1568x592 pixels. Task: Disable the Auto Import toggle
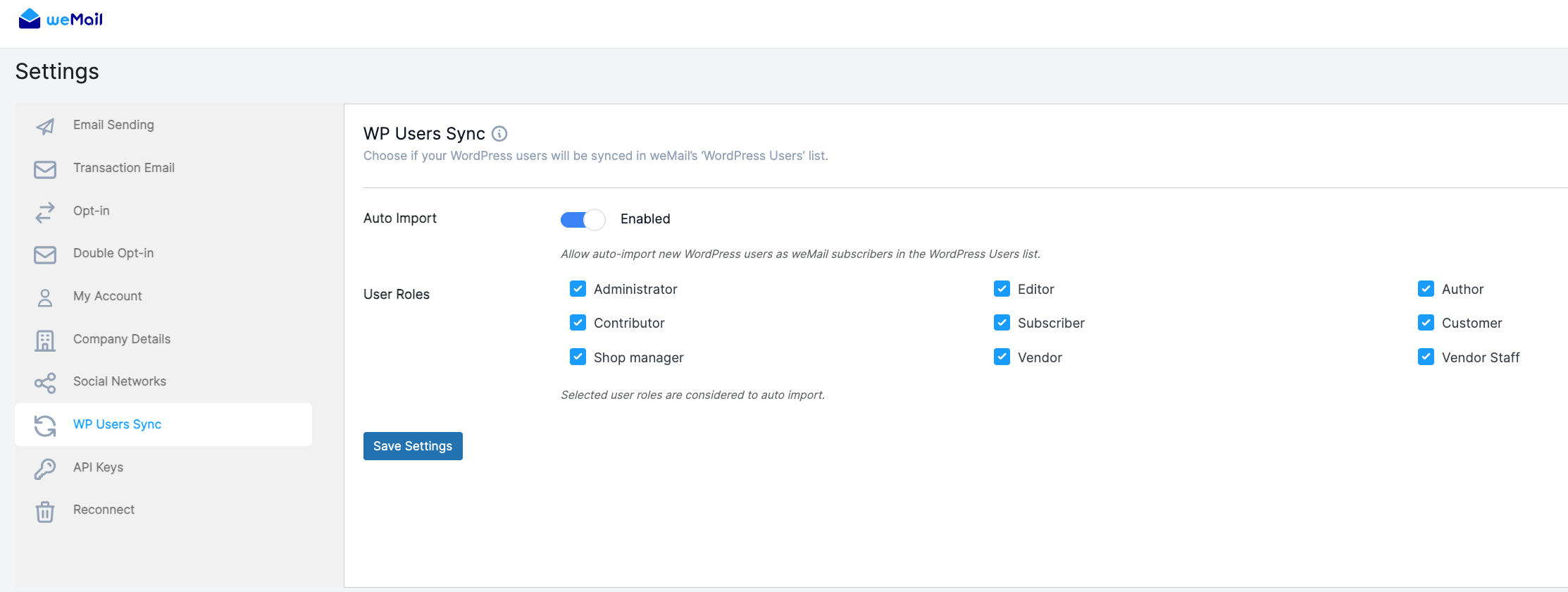coord(583,220)
